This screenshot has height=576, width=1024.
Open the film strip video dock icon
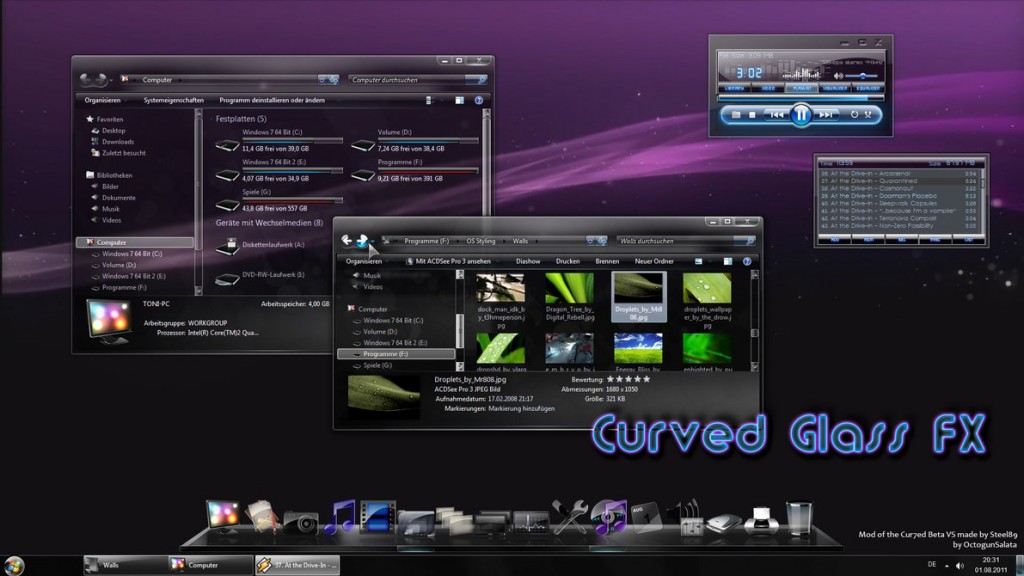(x=377, y=516)
